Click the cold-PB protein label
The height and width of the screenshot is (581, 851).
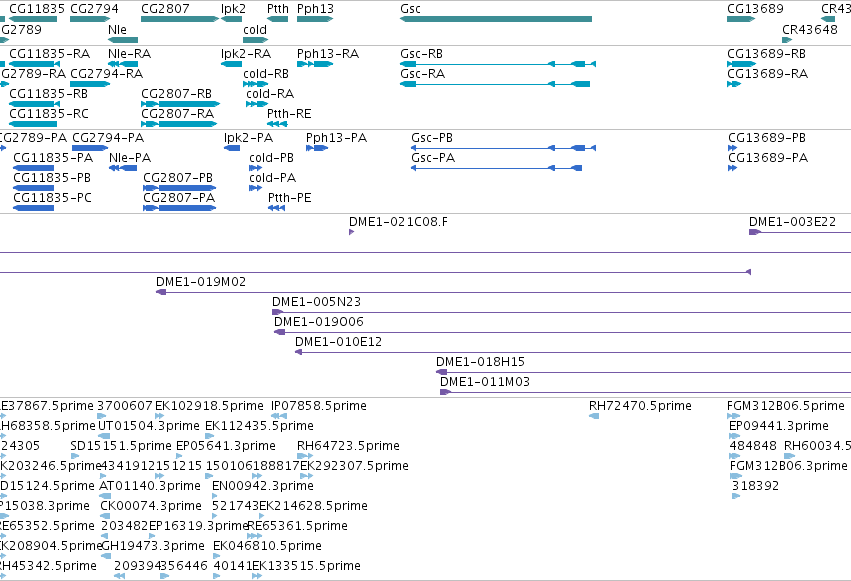(271, 158)
